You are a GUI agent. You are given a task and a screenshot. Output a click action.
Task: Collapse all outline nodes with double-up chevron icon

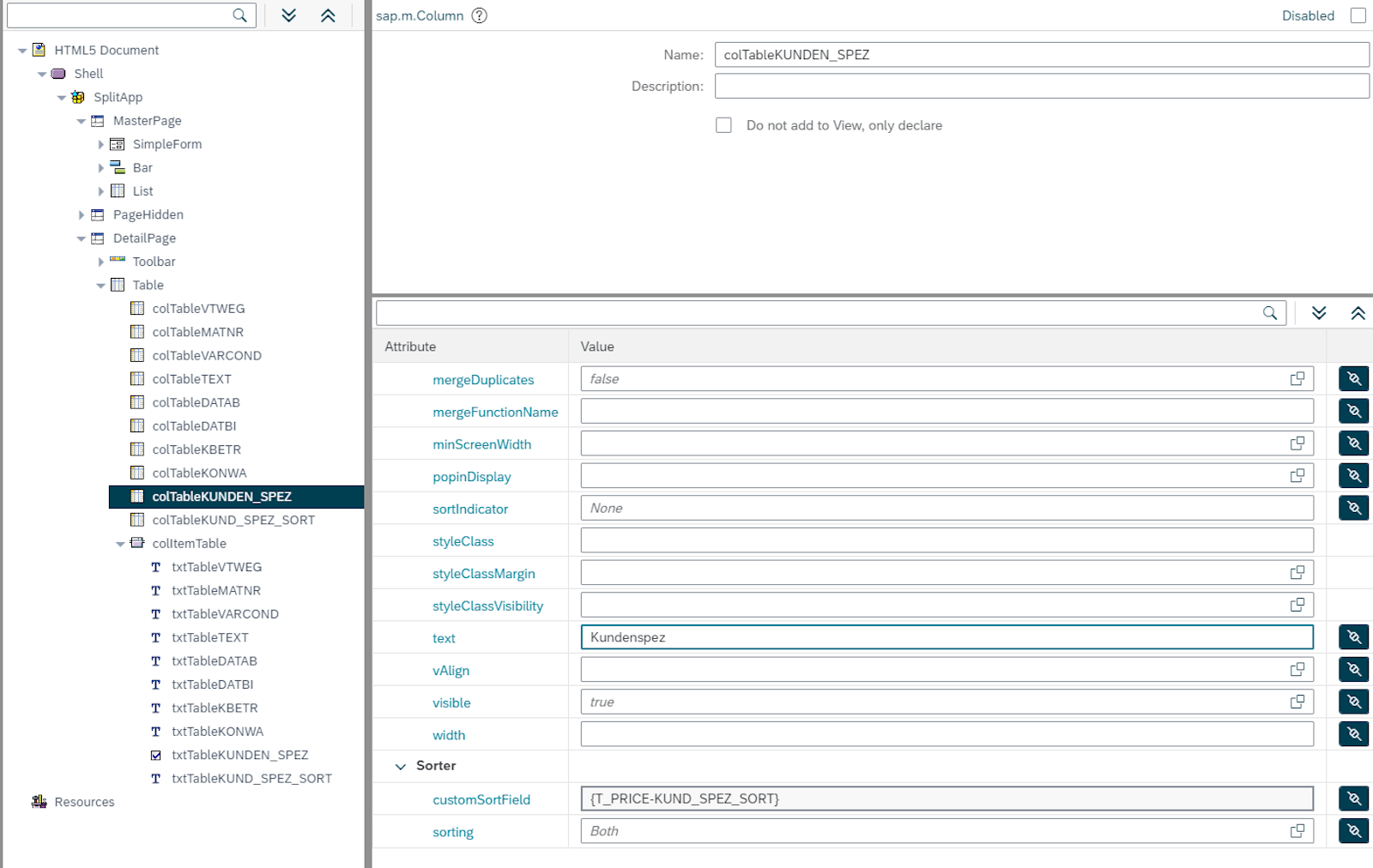328,15
